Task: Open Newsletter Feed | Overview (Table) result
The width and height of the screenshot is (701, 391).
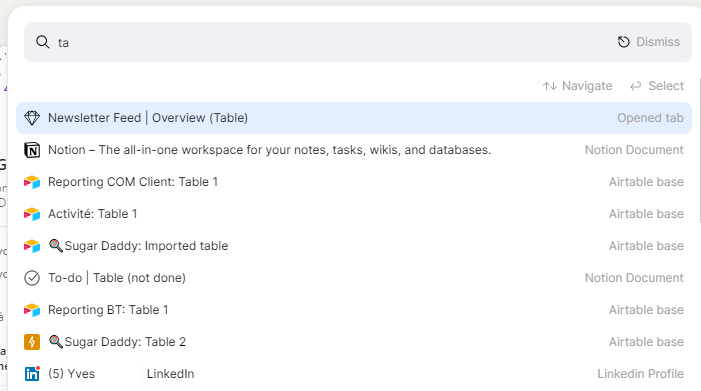Action: point(354,118)
